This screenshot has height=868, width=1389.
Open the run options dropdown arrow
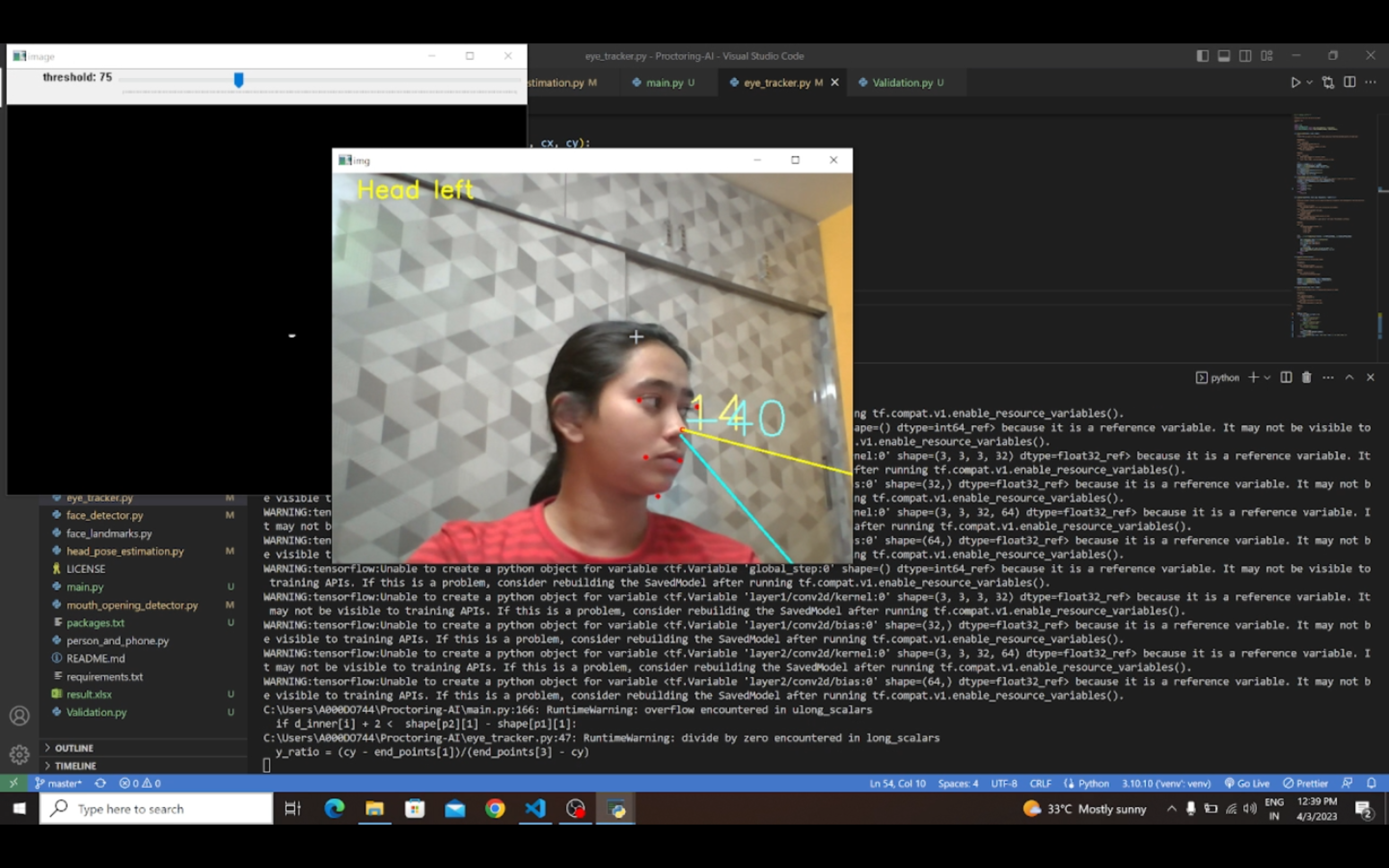(x=1309, y=82)
